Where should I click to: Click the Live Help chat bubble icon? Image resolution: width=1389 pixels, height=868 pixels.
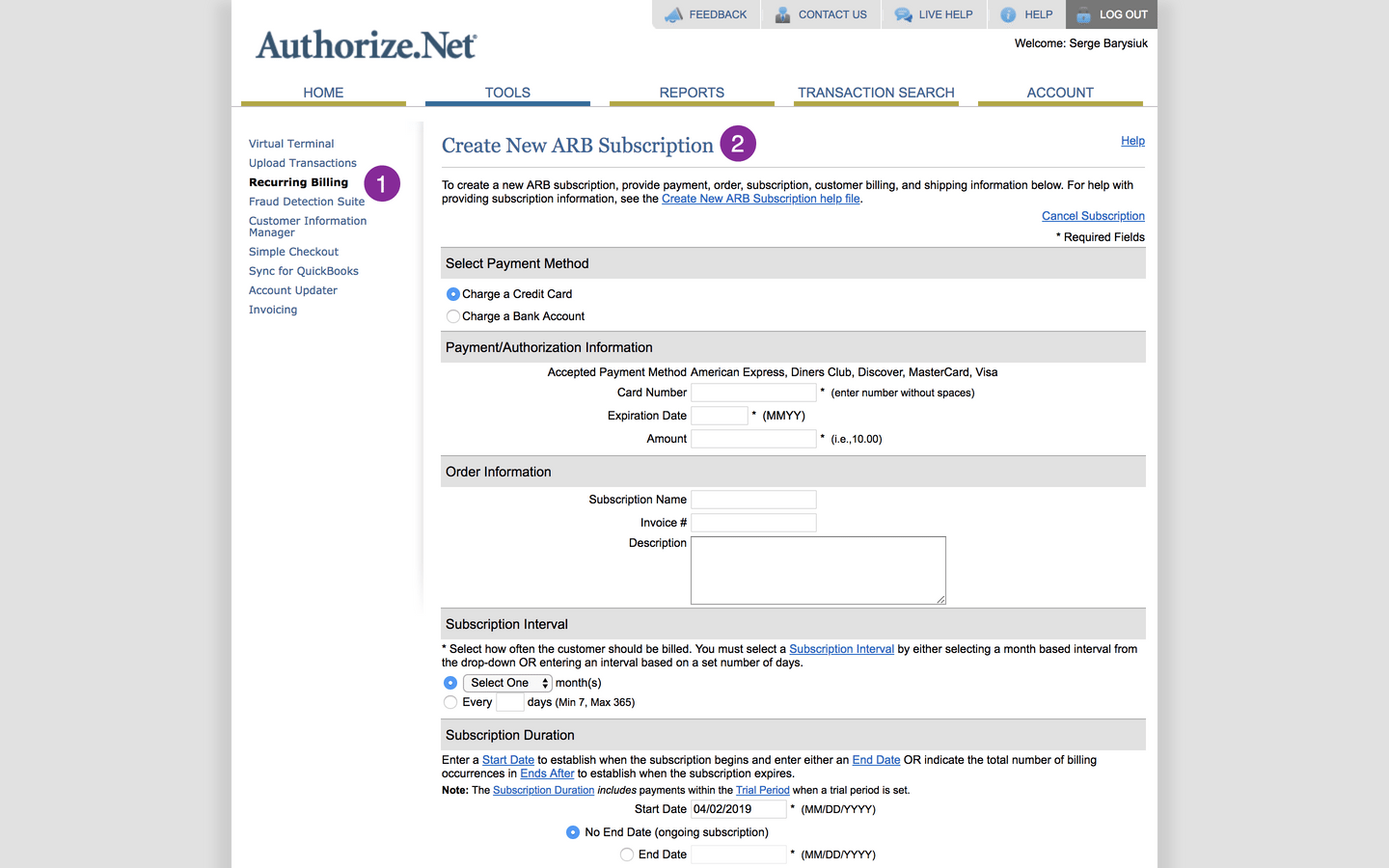903,14
